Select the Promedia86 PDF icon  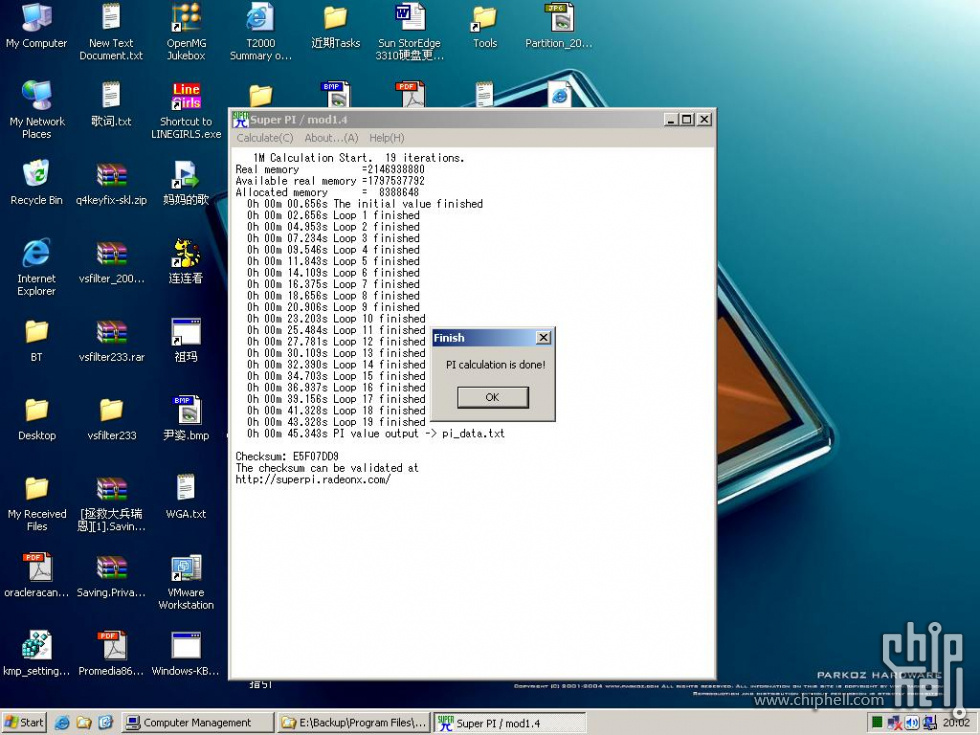tap(111, 654)
